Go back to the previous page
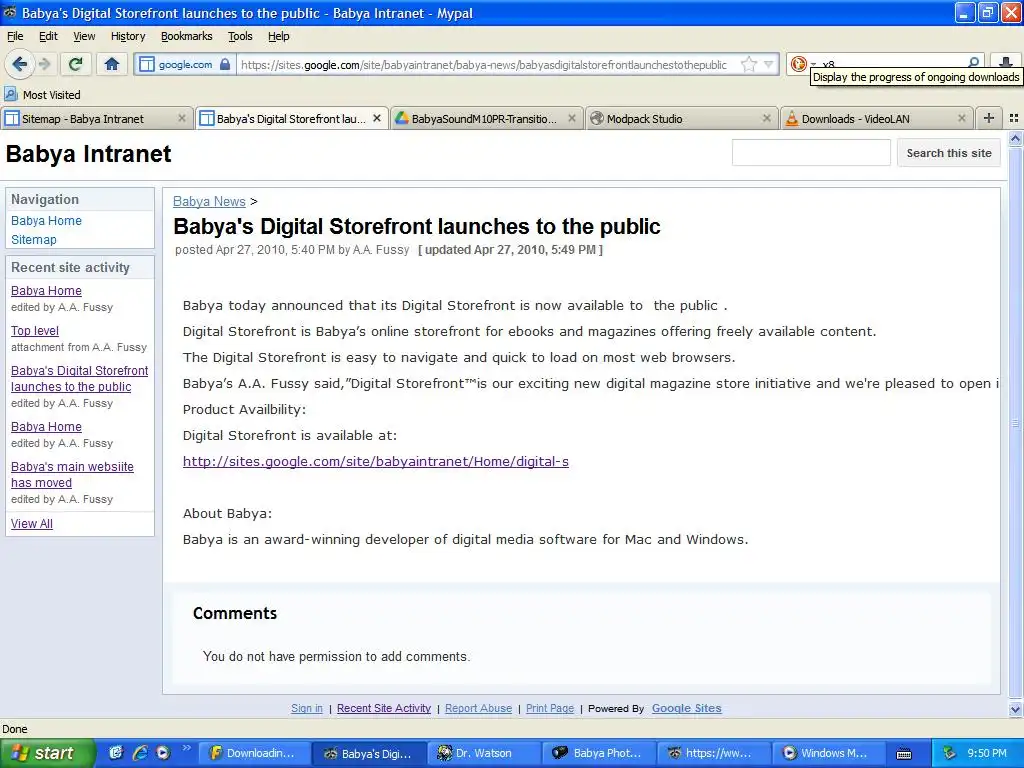 point(19,64)
